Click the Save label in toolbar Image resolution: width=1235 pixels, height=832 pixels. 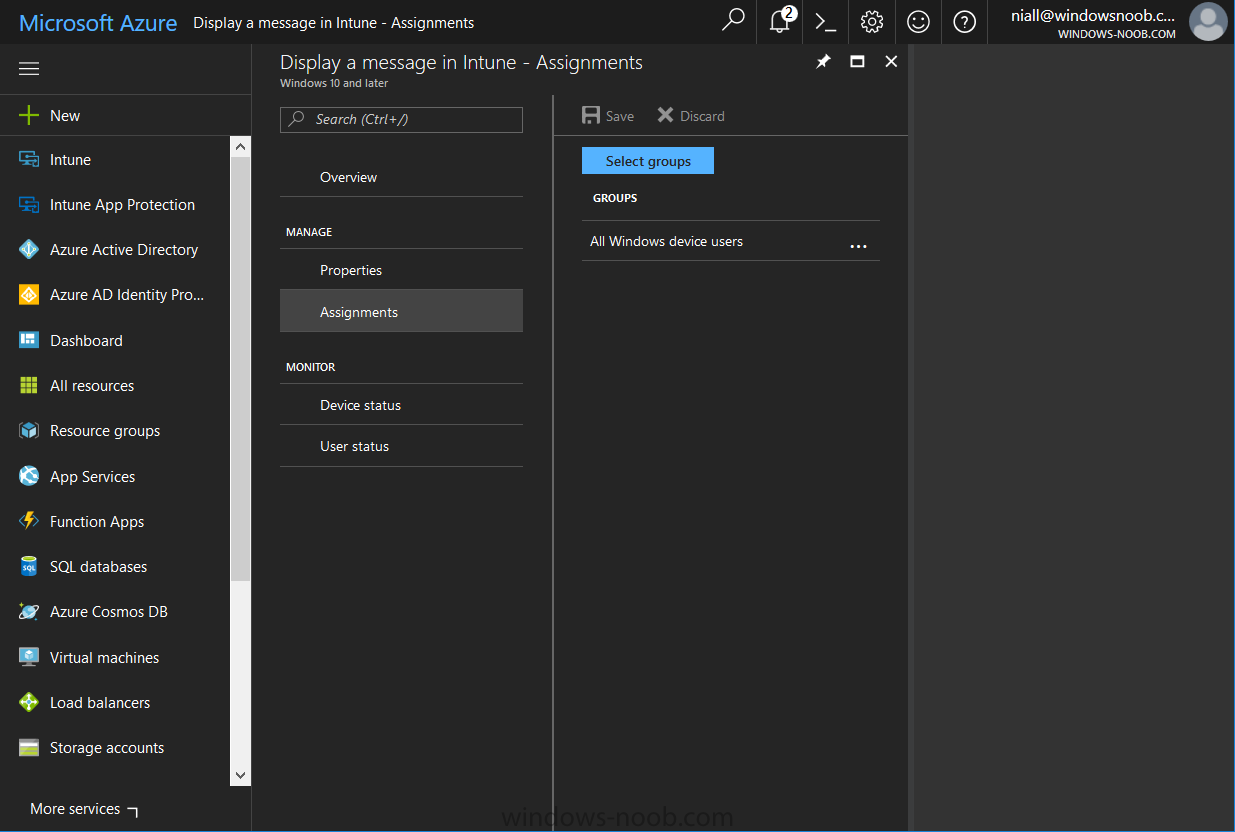[x=620, y=116]
